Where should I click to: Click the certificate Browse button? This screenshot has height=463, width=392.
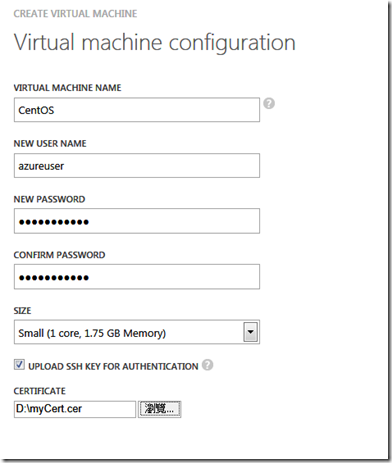tap(160, 409)
